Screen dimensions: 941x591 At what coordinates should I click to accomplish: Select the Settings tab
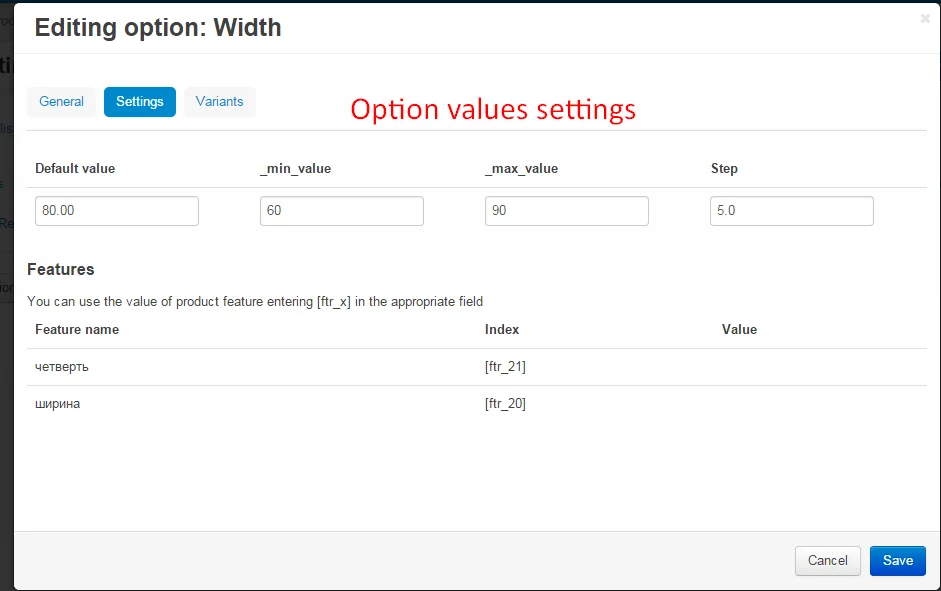pos(140,102)
